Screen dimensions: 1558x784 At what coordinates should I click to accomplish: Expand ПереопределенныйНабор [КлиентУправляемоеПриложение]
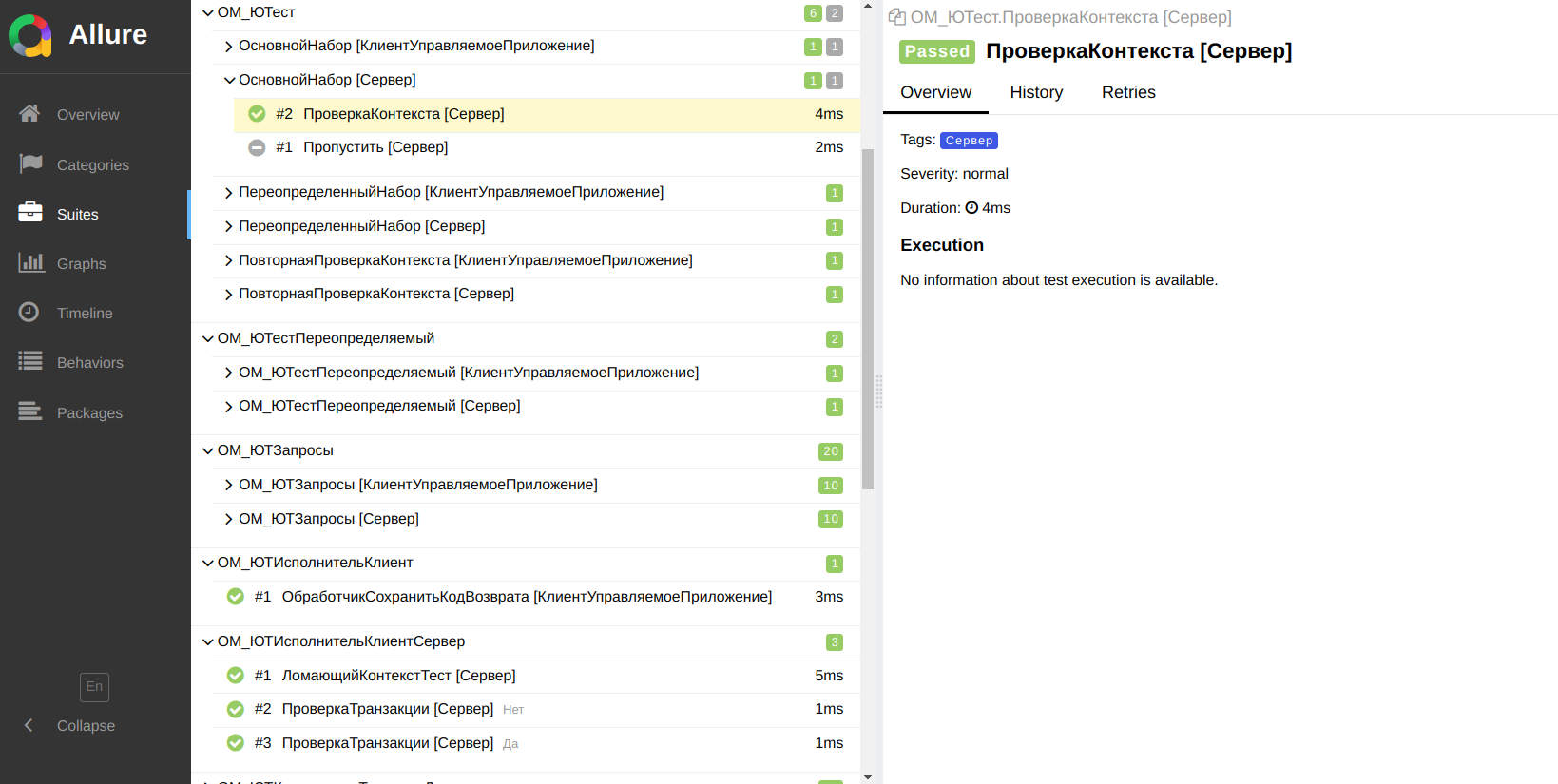[x=228, y=193]
